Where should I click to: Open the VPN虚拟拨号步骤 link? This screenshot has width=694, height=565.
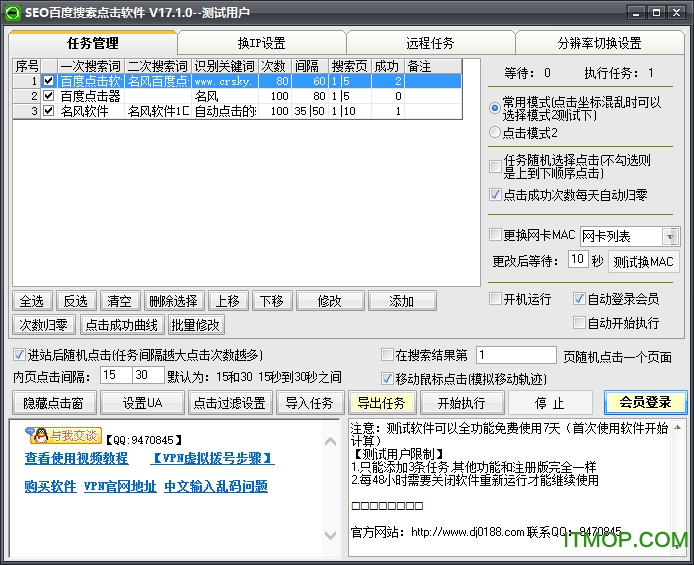pyautogui.click(x=212, y=458)
